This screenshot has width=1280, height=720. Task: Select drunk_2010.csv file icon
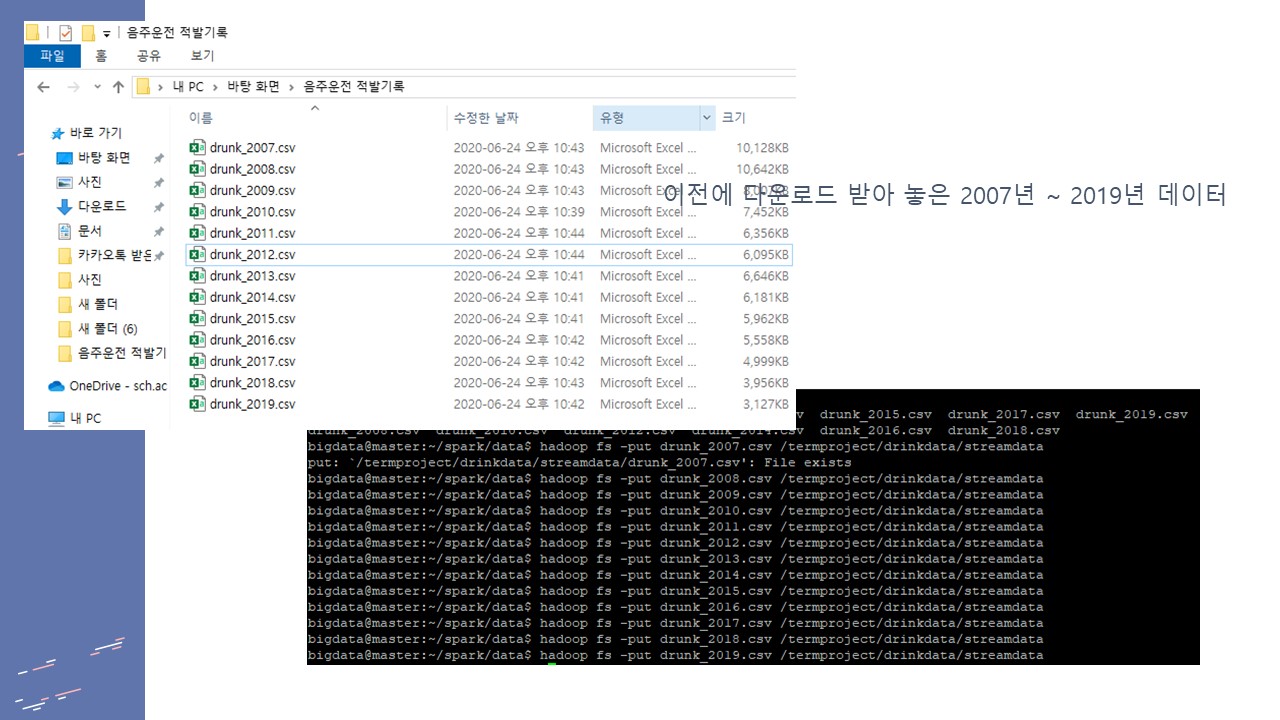click(x=197, y=212)
